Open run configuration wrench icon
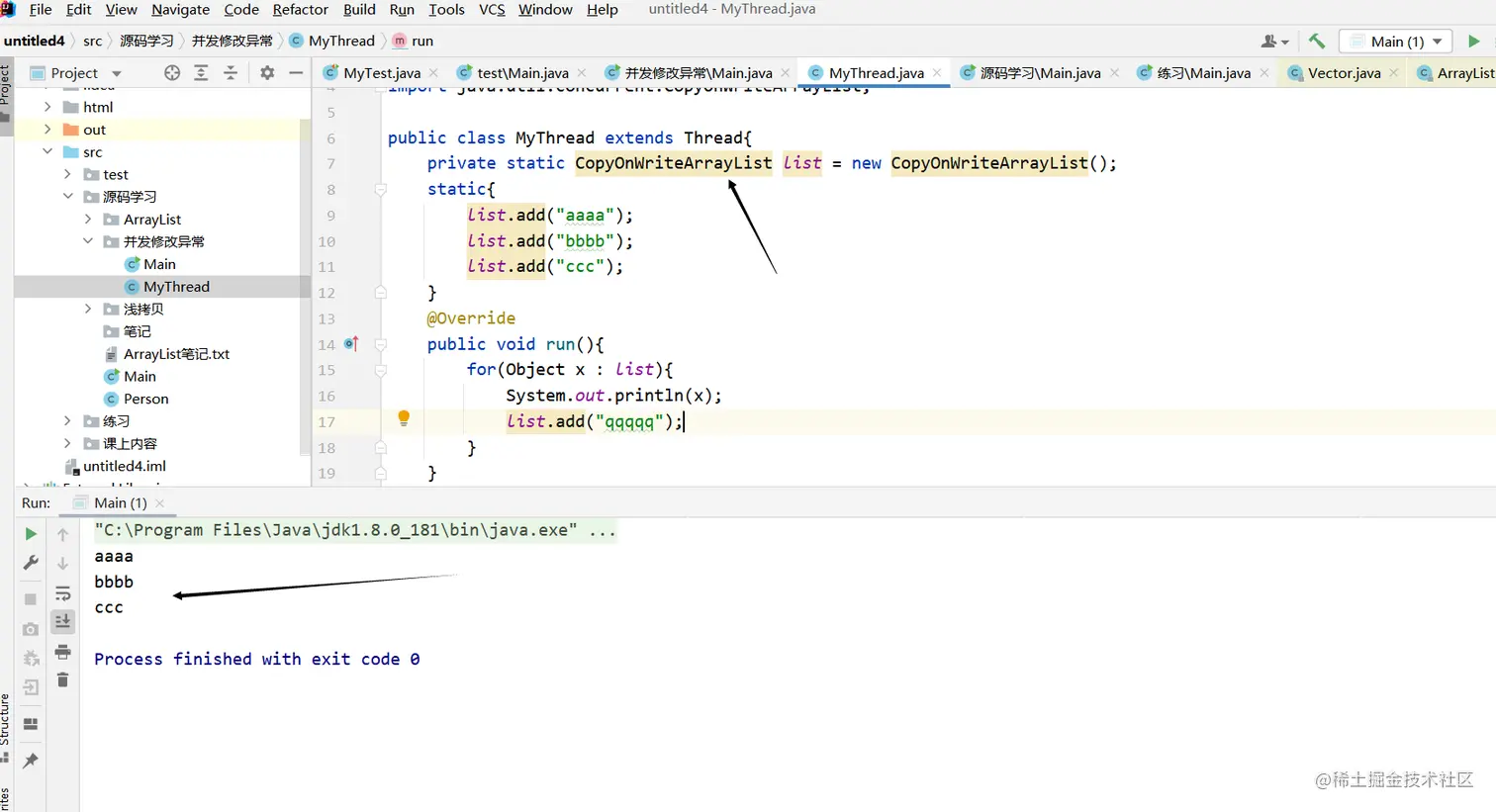This screenshot has height=812, width=1496. (31, 563)
